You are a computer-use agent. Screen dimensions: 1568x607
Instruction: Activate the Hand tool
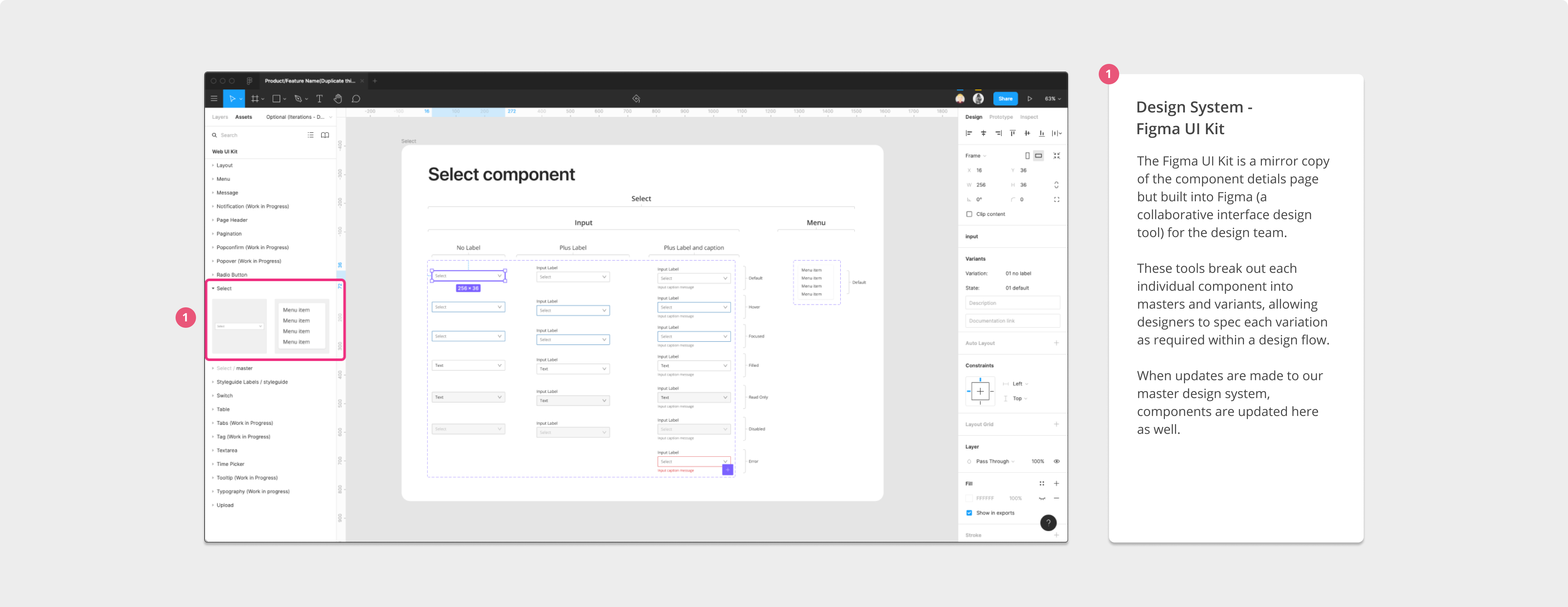coord(337,99)
